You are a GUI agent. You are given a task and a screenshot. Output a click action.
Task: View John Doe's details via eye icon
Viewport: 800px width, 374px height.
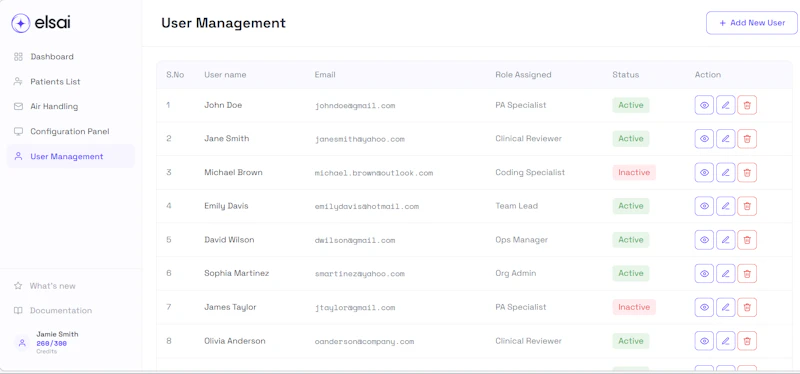704,105
